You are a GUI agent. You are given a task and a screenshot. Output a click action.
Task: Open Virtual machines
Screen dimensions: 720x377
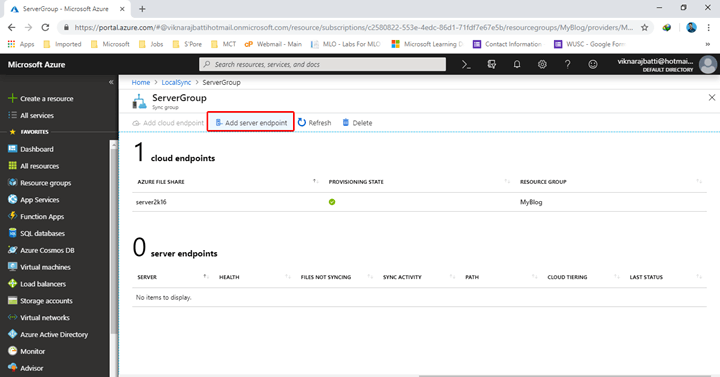click(x=39, y=267)
